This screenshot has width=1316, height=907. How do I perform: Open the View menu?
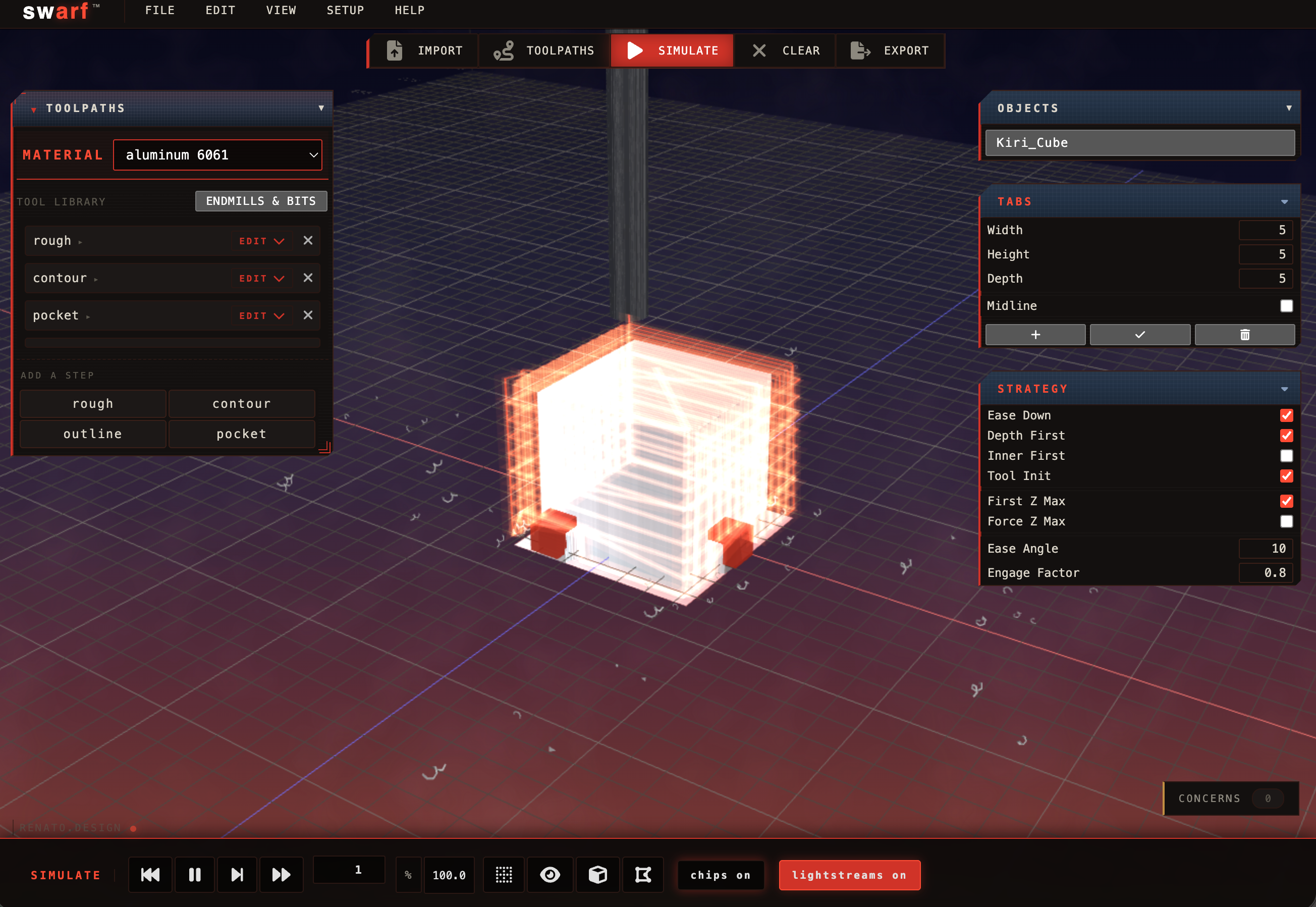pyautogui.click(x=281, y=10)
